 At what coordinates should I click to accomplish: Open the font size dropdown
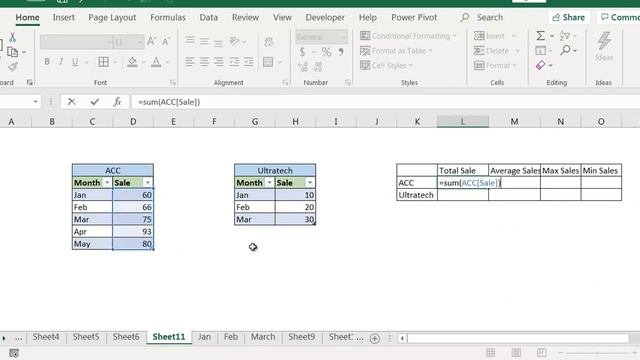[x=140, y=42]
